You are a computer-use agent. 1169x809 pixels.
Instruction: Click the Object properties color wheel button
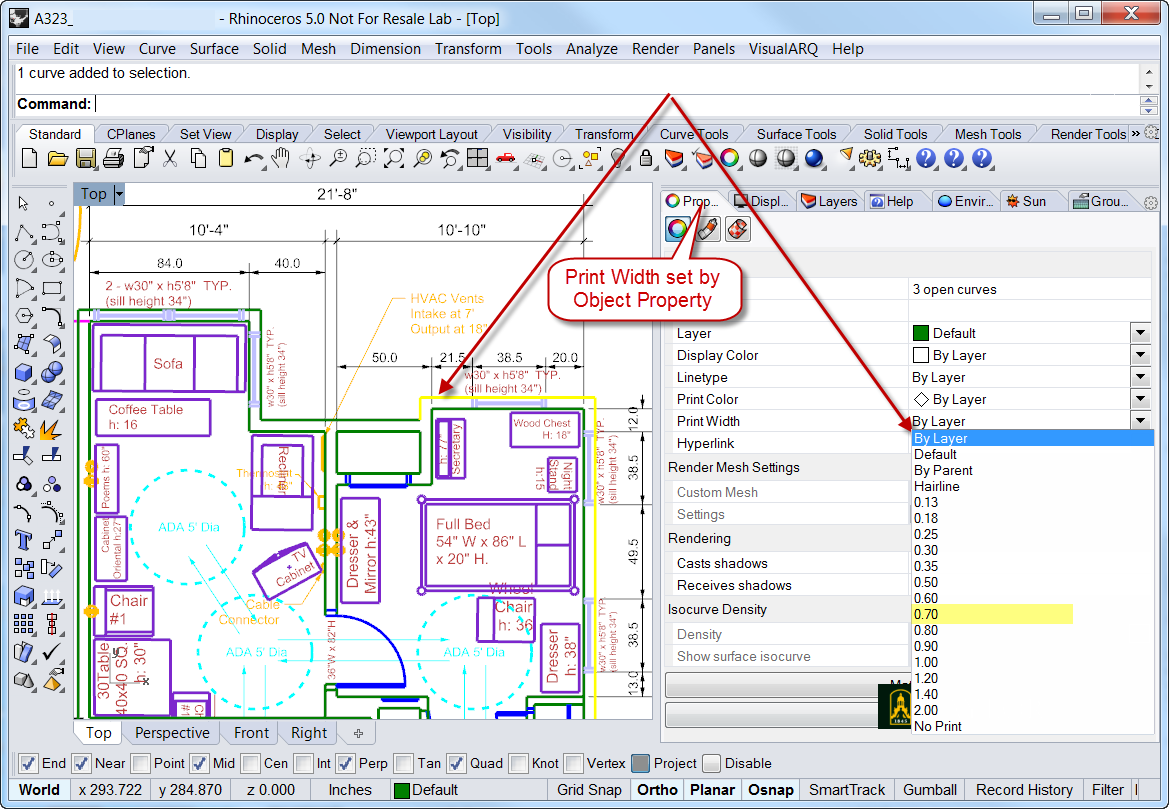pyautogui.click(x=677, y=229)
